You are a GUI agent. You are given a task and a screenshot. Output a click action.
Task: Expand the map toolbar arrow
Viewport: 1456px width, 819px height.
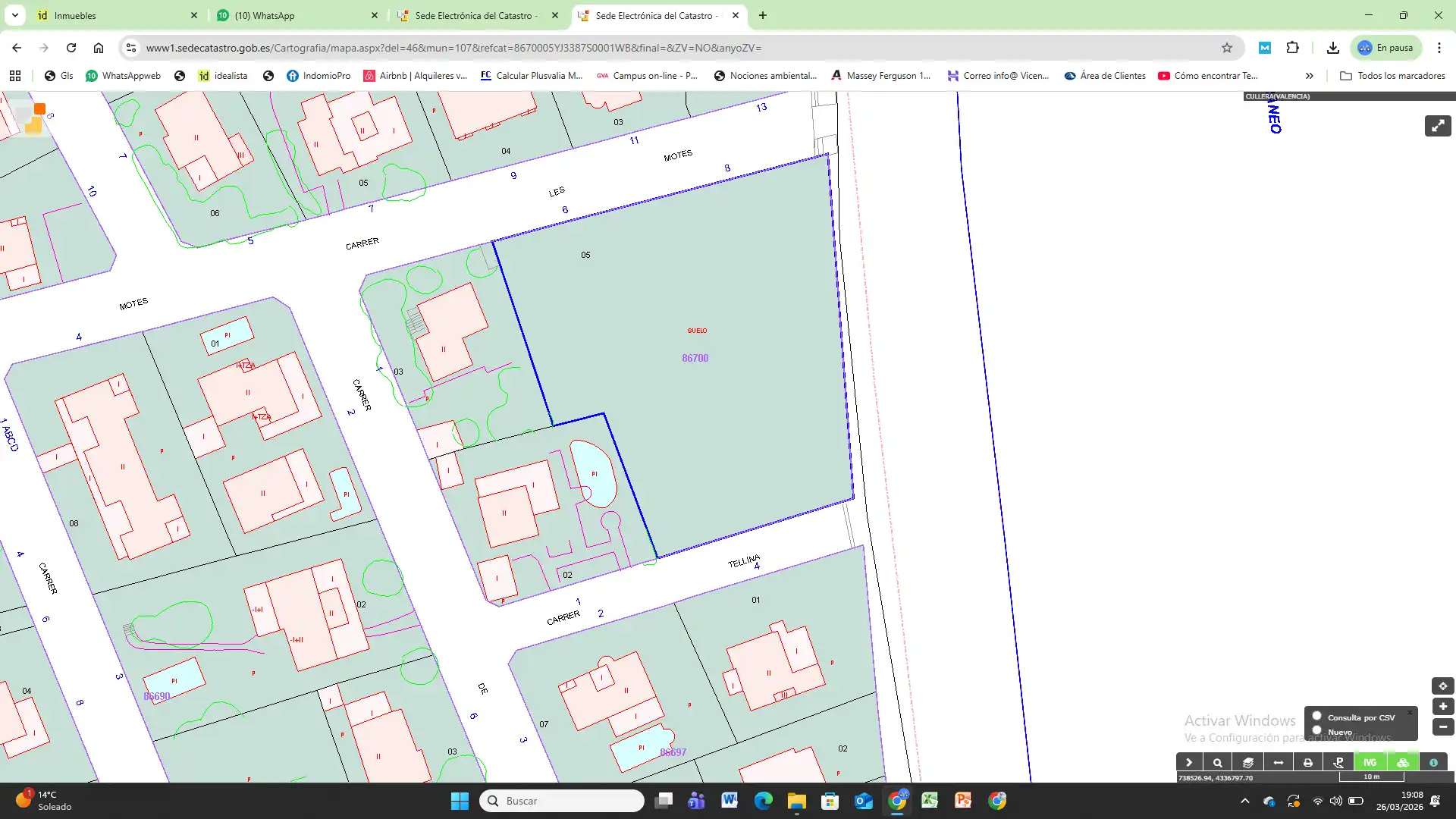[x=1189, y=762]
